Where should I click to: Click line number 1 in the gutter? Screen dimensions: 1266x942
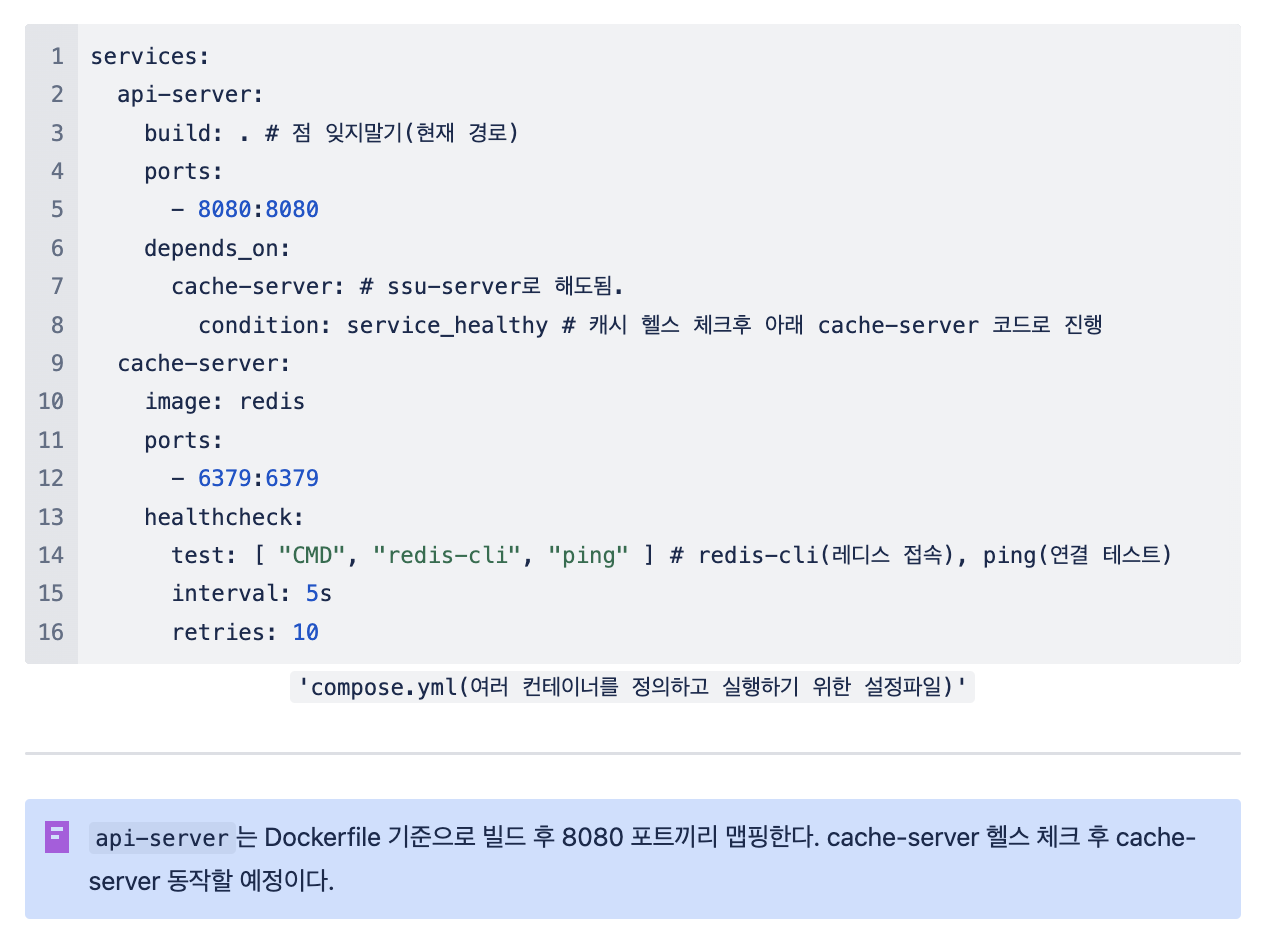click(57, 56)
